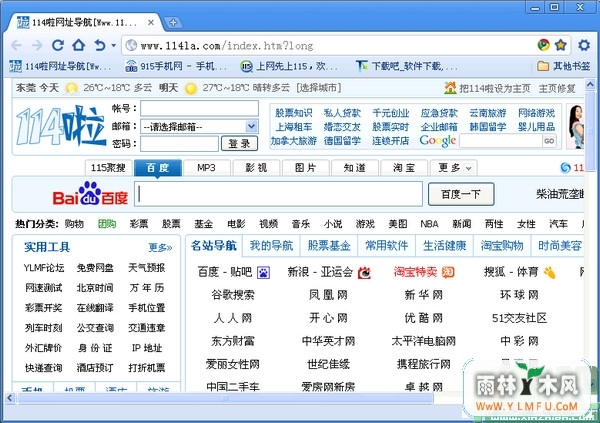Go back with the browser back arrow
The height and width of the screenshot is (423, 600).
pos(16,46)
